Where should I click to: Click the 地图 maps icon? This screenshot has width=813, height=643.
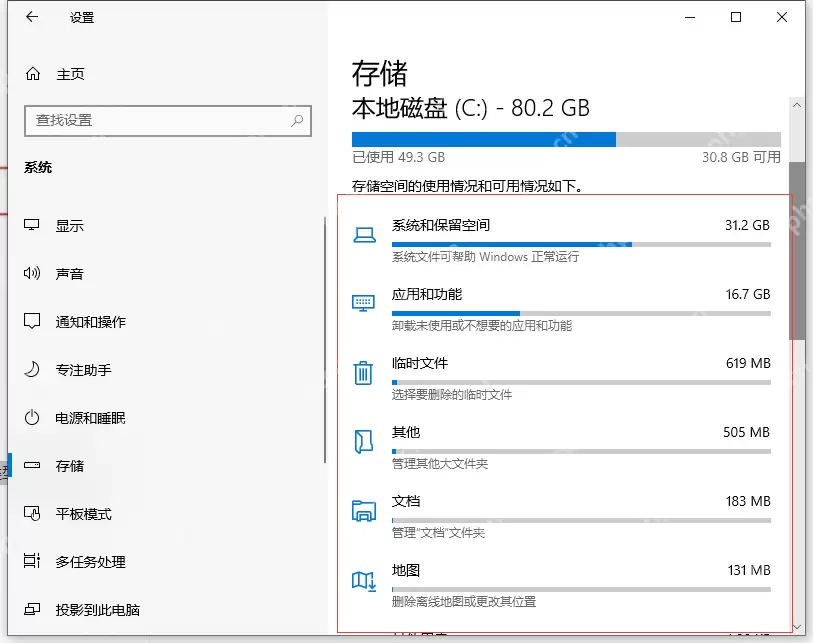363,579
